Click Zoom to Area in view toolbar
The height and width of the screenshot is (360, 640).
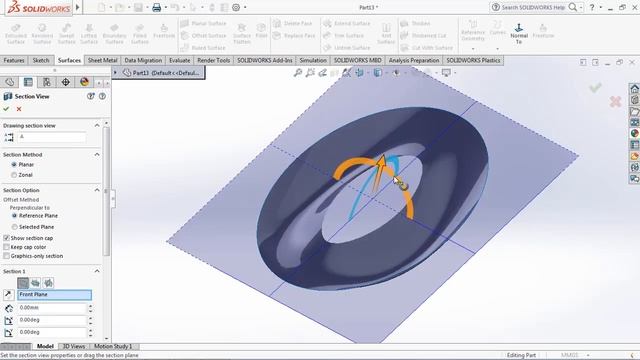[x=310, y=73]
